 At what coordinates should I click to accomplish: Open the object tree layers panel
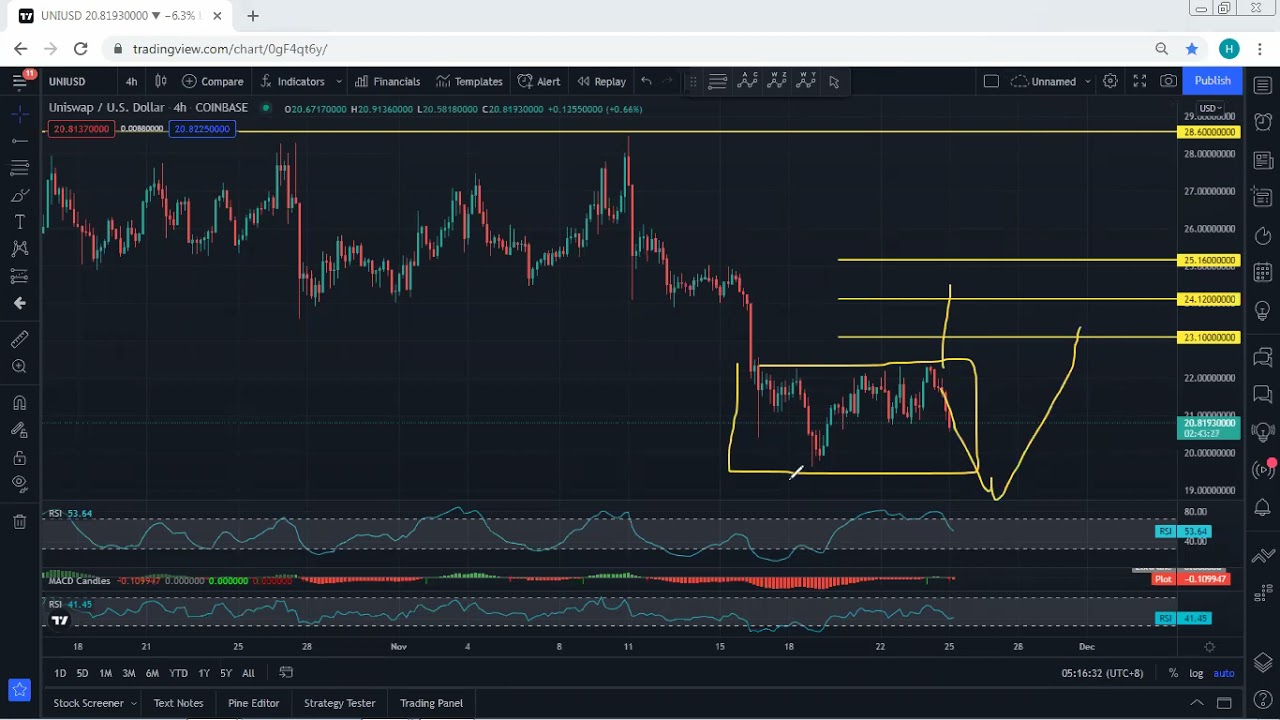(x=1262, y=662)
